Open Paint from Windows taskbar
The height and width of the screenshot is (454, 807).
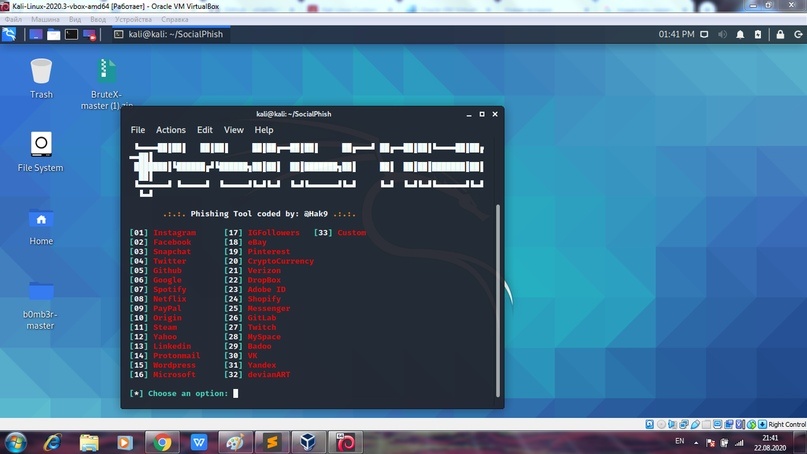[235, 443]
